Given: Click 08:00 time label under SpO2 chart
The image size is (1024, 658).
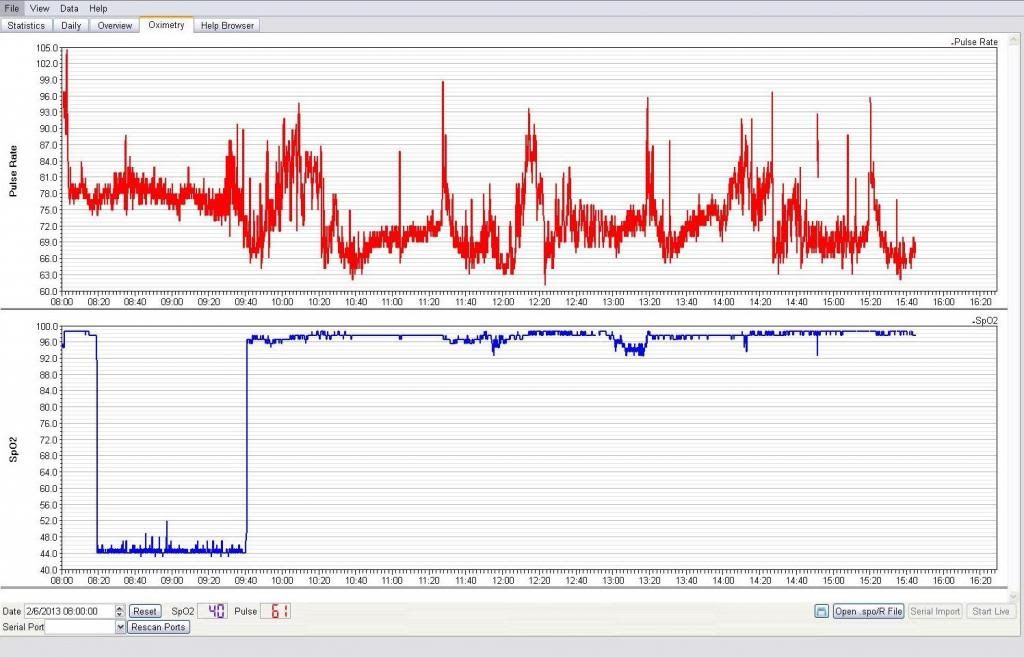Looking at the screenshot, I should click(x=62, y=580).
